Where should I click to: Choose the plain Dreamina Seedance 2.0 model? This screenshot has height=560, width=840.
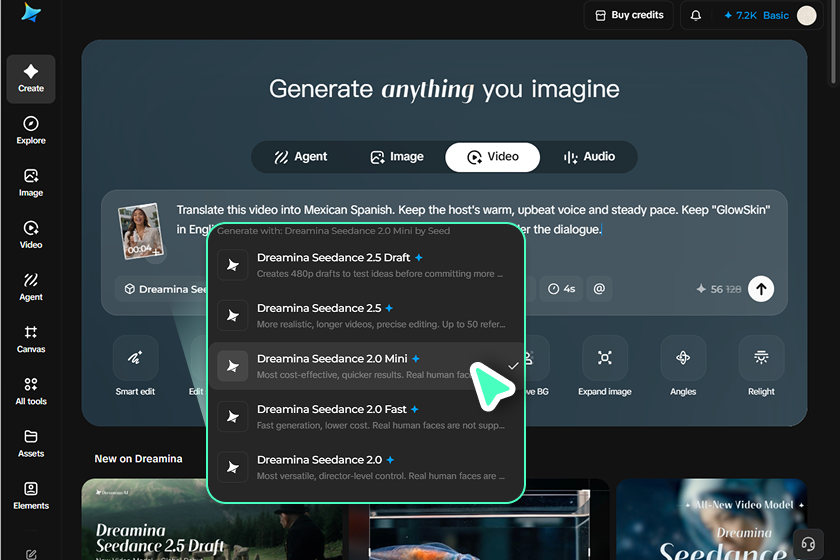pos(365,467)
